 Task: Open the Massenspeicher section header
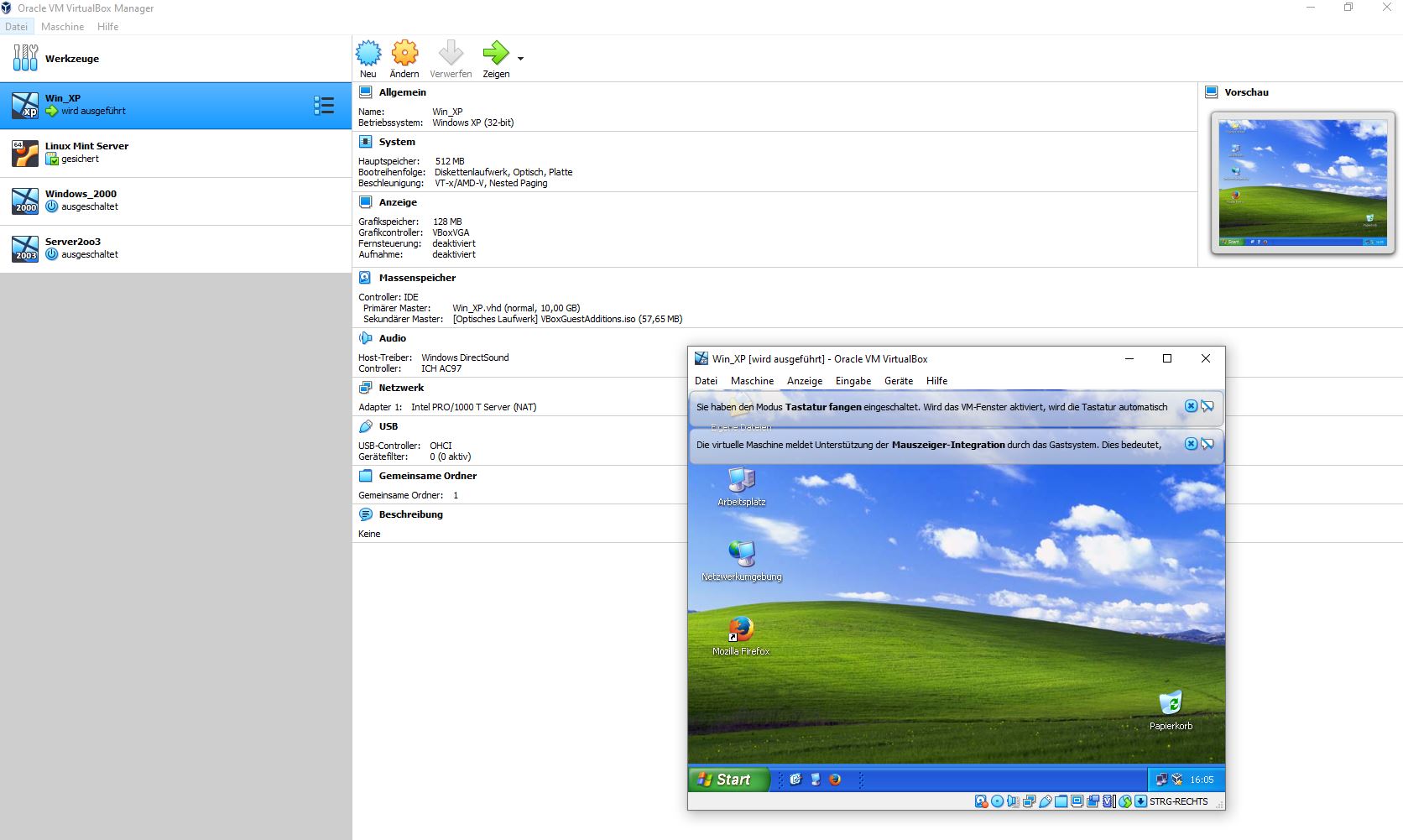(x=417, y=278)
